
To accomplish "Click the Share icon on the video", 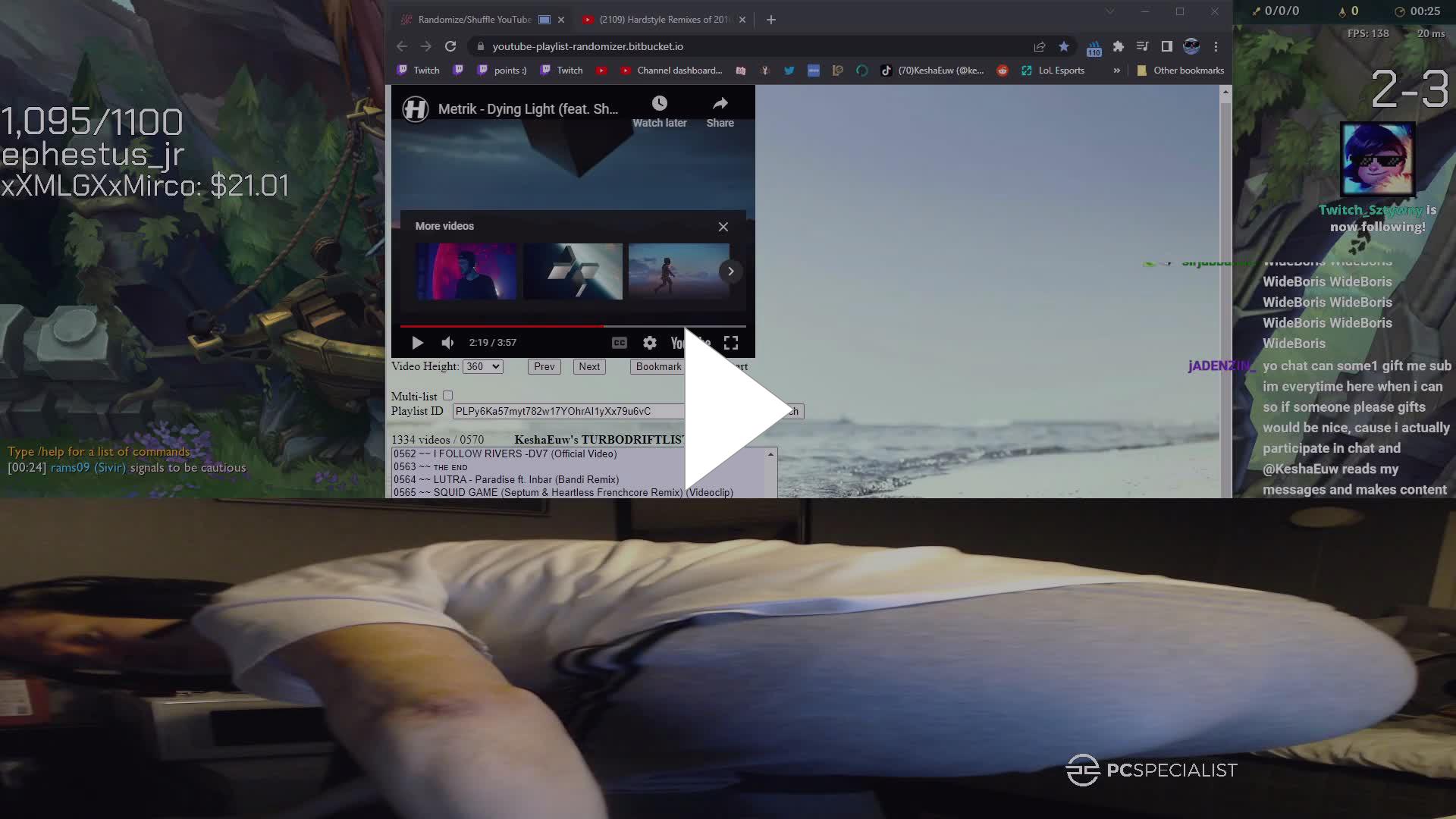I will click(719, 104).
